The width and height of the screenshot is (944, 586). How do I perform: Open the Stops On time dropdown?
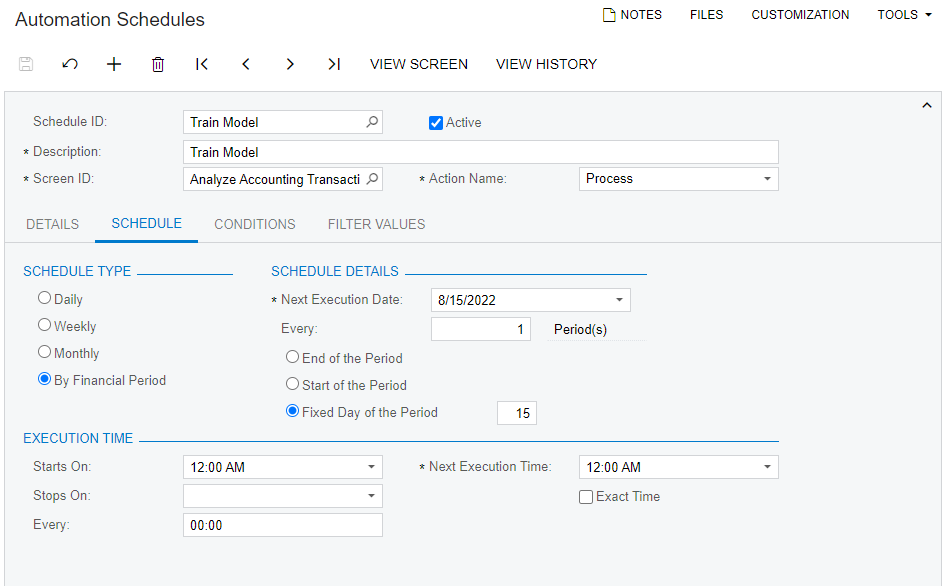(x=371, y=496)
